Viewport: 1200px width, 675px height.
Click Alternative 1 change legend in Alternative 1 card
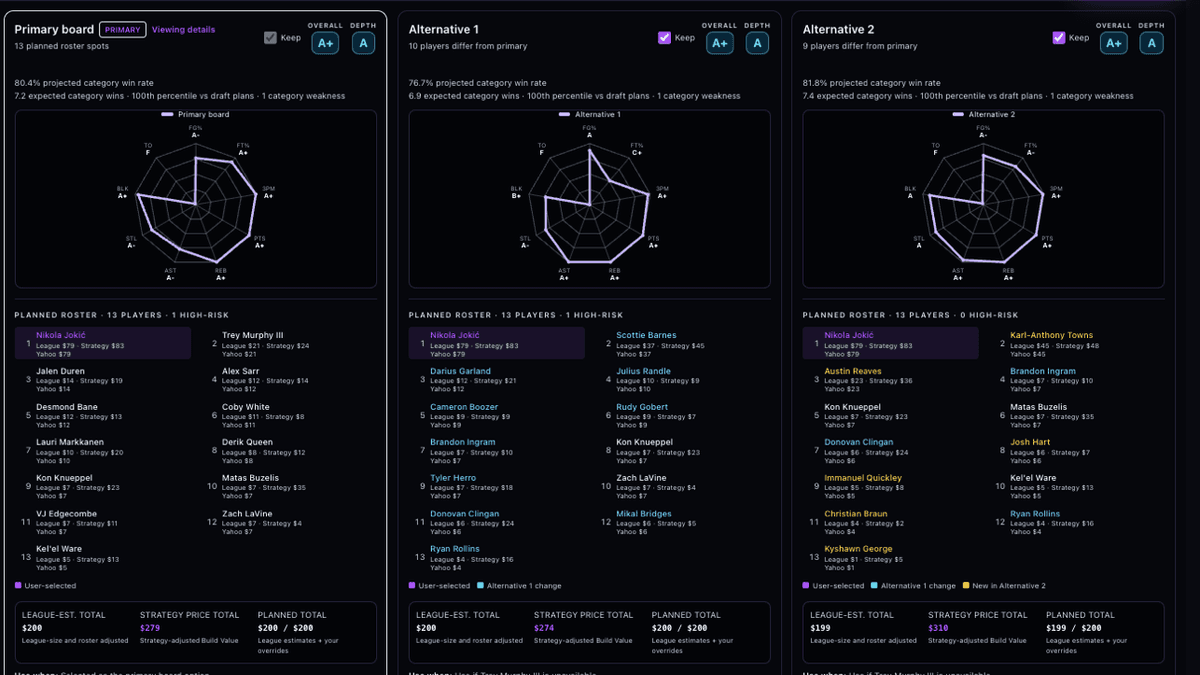pyautogui.click(x=520, y=586)
